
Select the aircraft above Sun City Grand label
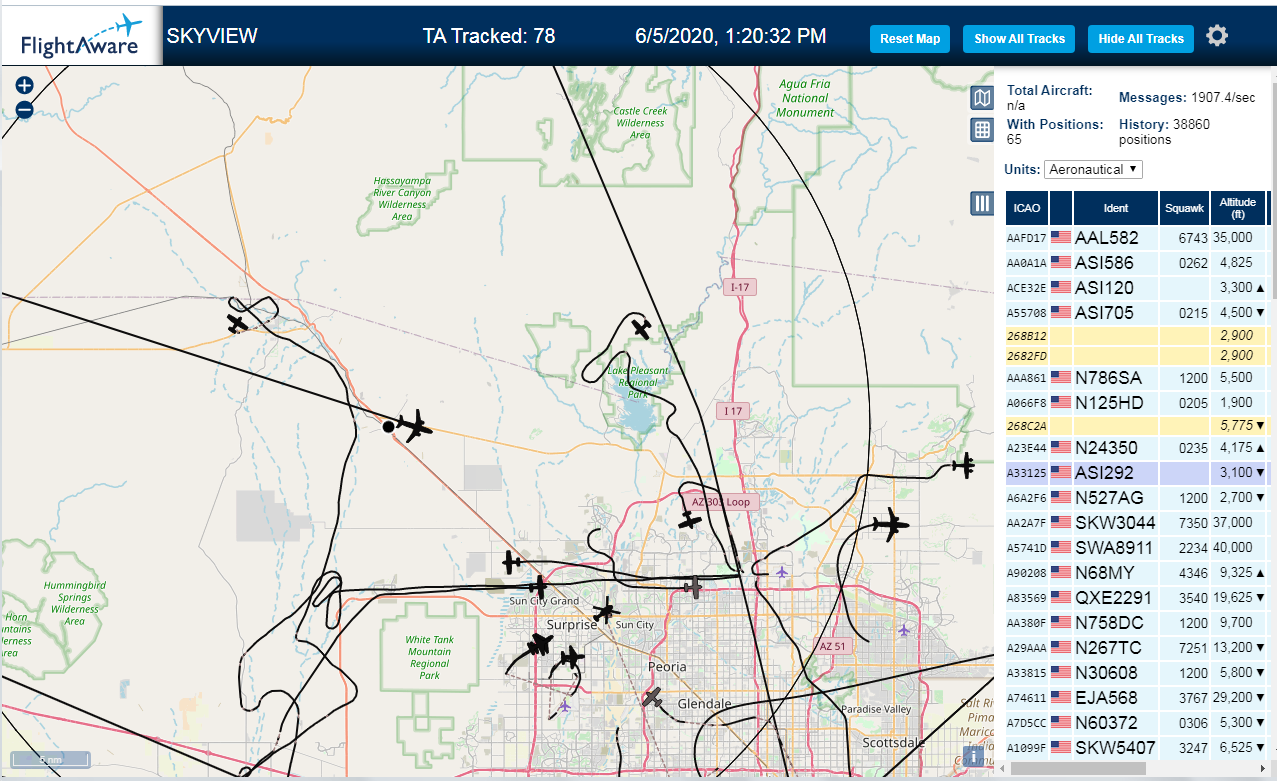[540, 586]
